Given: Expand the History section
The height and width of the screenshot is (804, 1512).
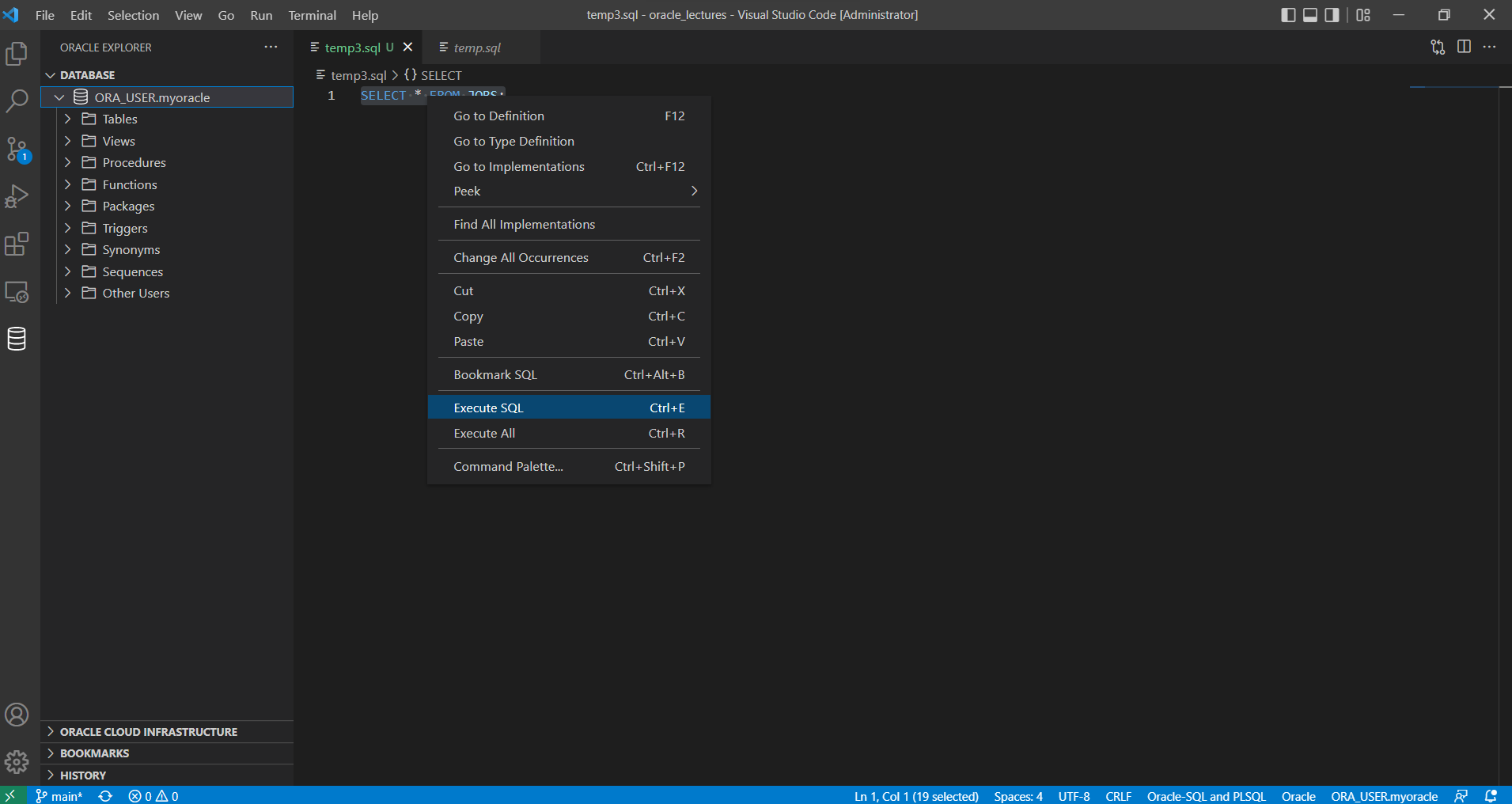Looking at the screenshot, I should [x=167, y=776].
